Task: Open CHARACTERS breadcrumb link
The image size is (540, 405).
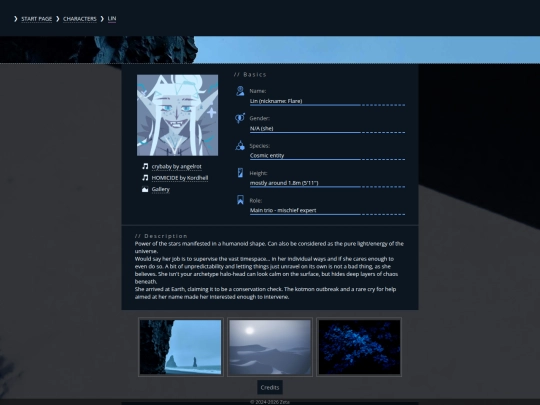Action: coord(80,19)
